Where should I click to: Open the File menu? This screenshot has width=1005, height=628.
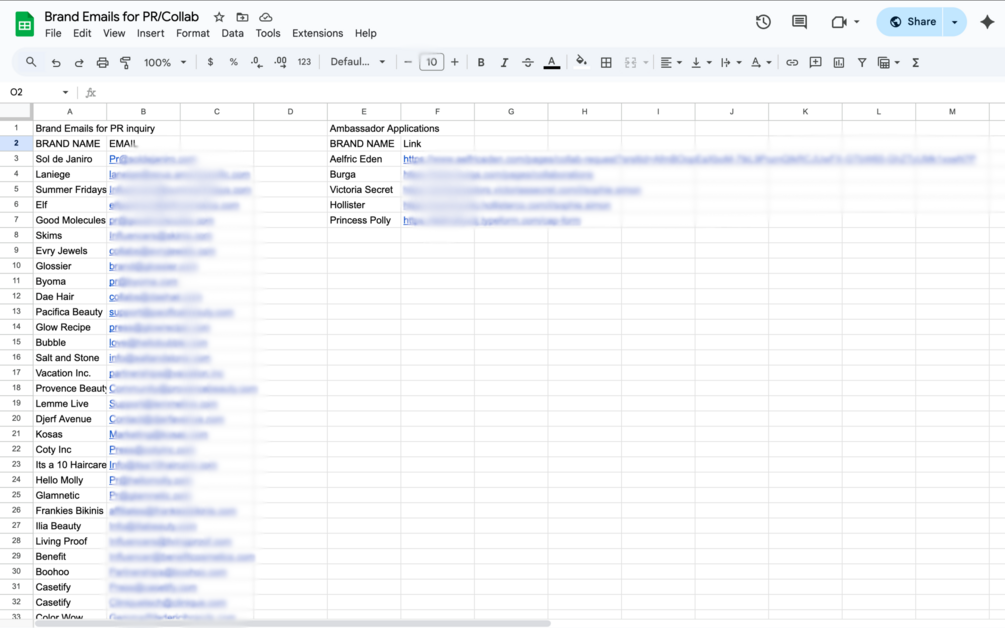[x=53, y=33]
